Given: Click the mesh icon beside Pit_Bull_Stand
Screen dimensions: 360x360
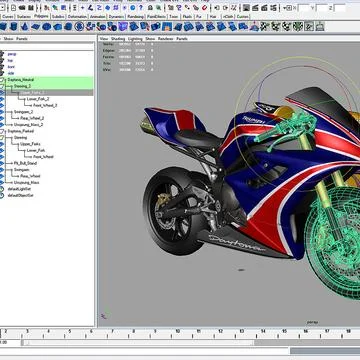Looking at the screenshot, I should point(2,163).
